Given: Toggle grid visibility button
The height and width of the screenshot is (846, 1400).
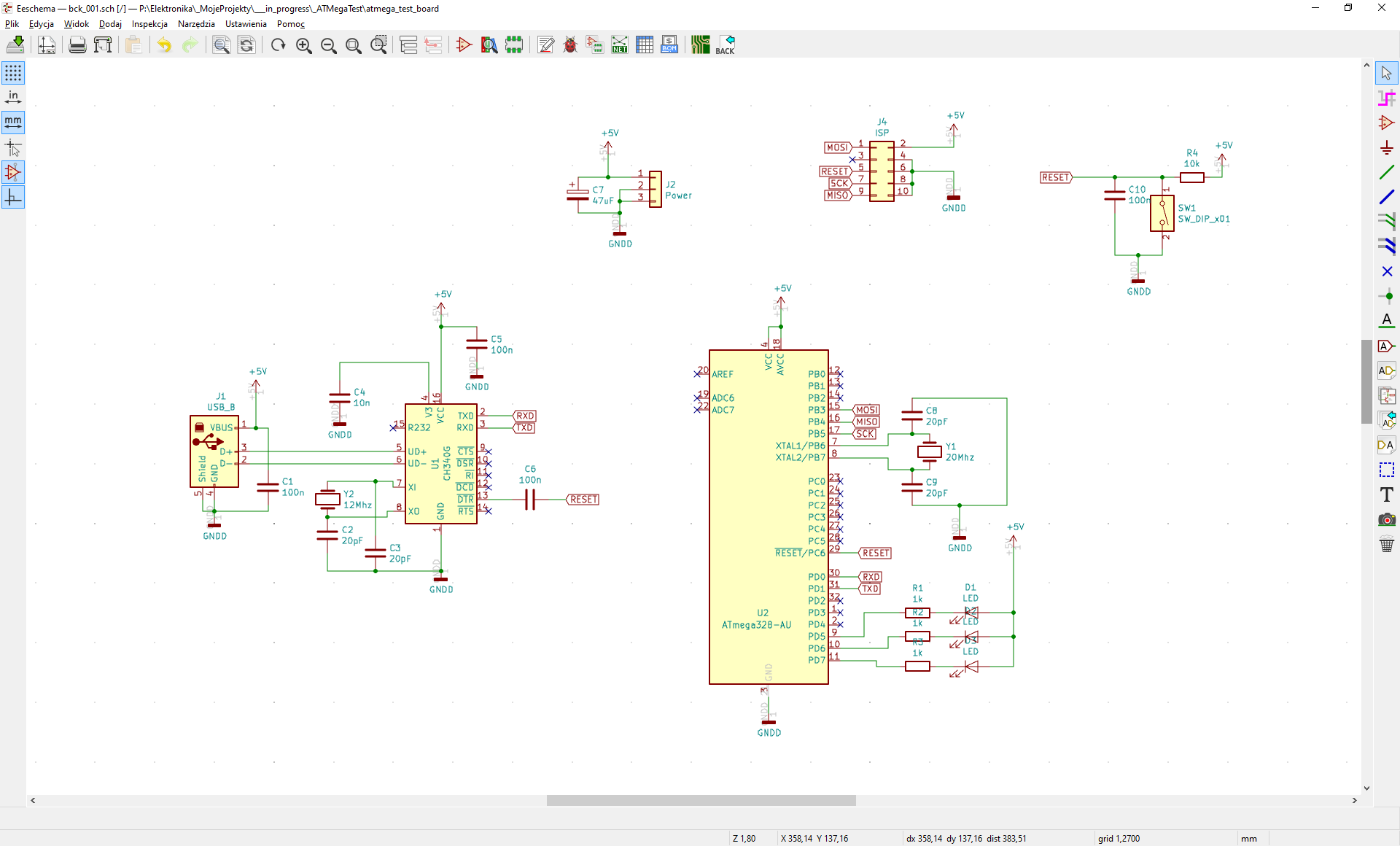Looking at the screenshot, I should [x=13, y=73].
